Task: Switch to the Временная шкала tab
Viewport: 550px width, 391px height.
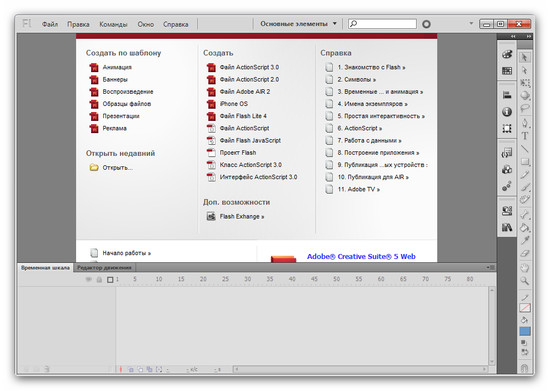Action: [45, 268]
